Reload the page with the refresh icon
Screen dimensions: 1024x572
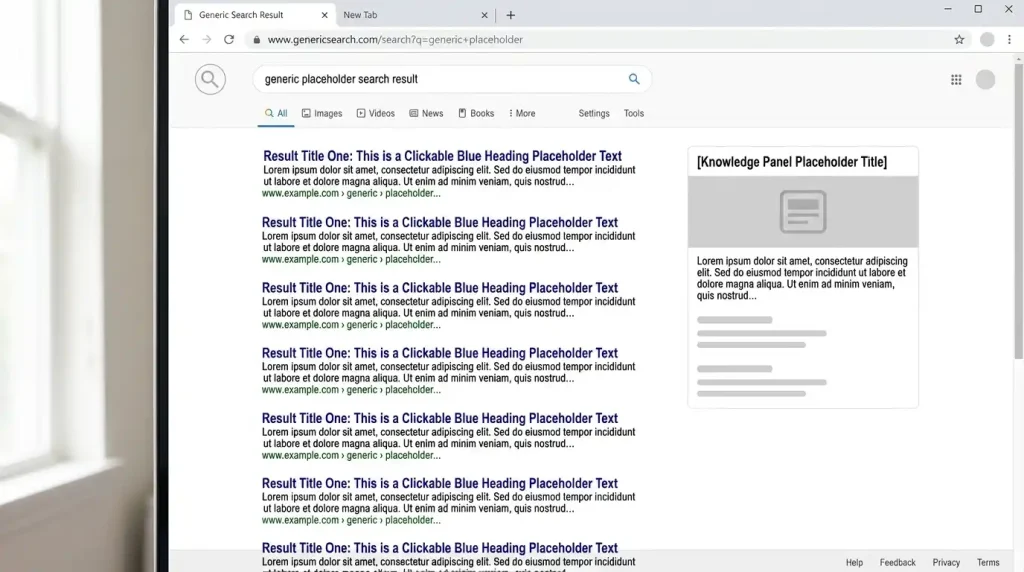point(229,39)
